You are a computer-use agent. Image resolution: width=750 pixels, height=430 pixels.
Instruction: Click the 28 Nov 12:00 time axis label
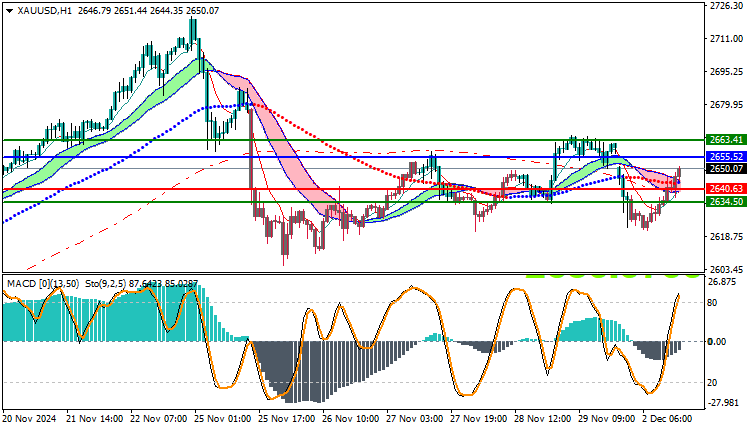click(543, 419)
